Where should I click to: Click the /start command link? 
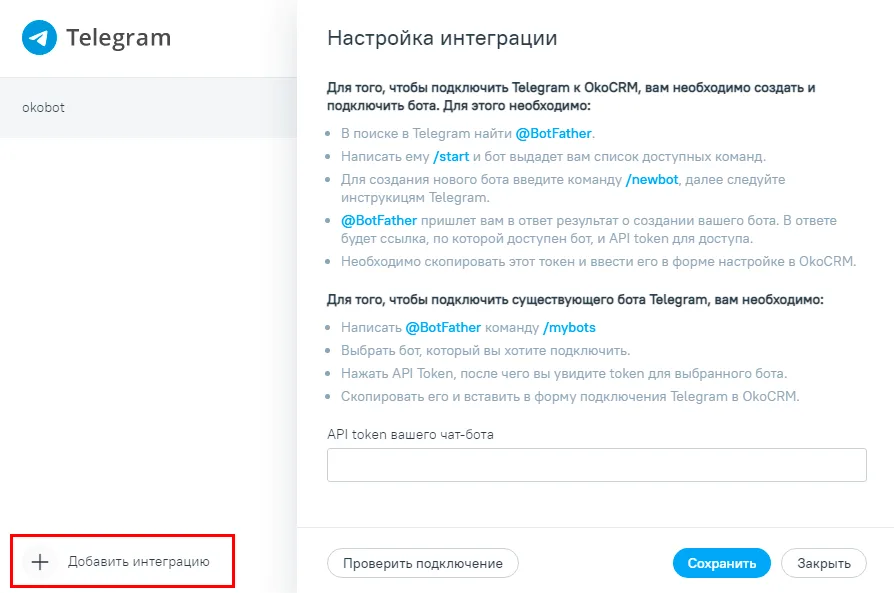pos(451,156)
